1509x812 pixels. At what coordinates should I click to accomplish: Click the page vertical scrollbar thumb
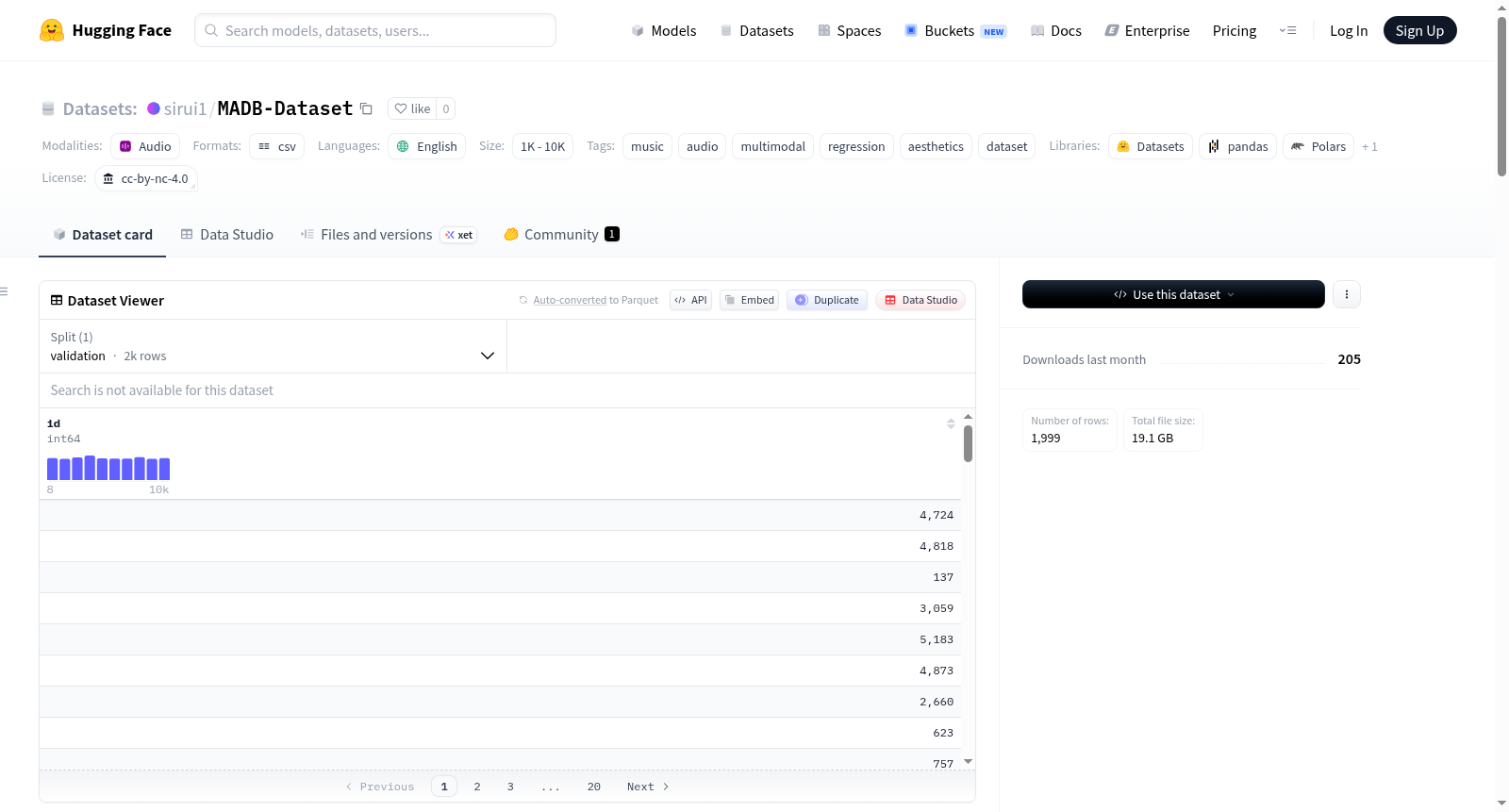[1501, 96]
